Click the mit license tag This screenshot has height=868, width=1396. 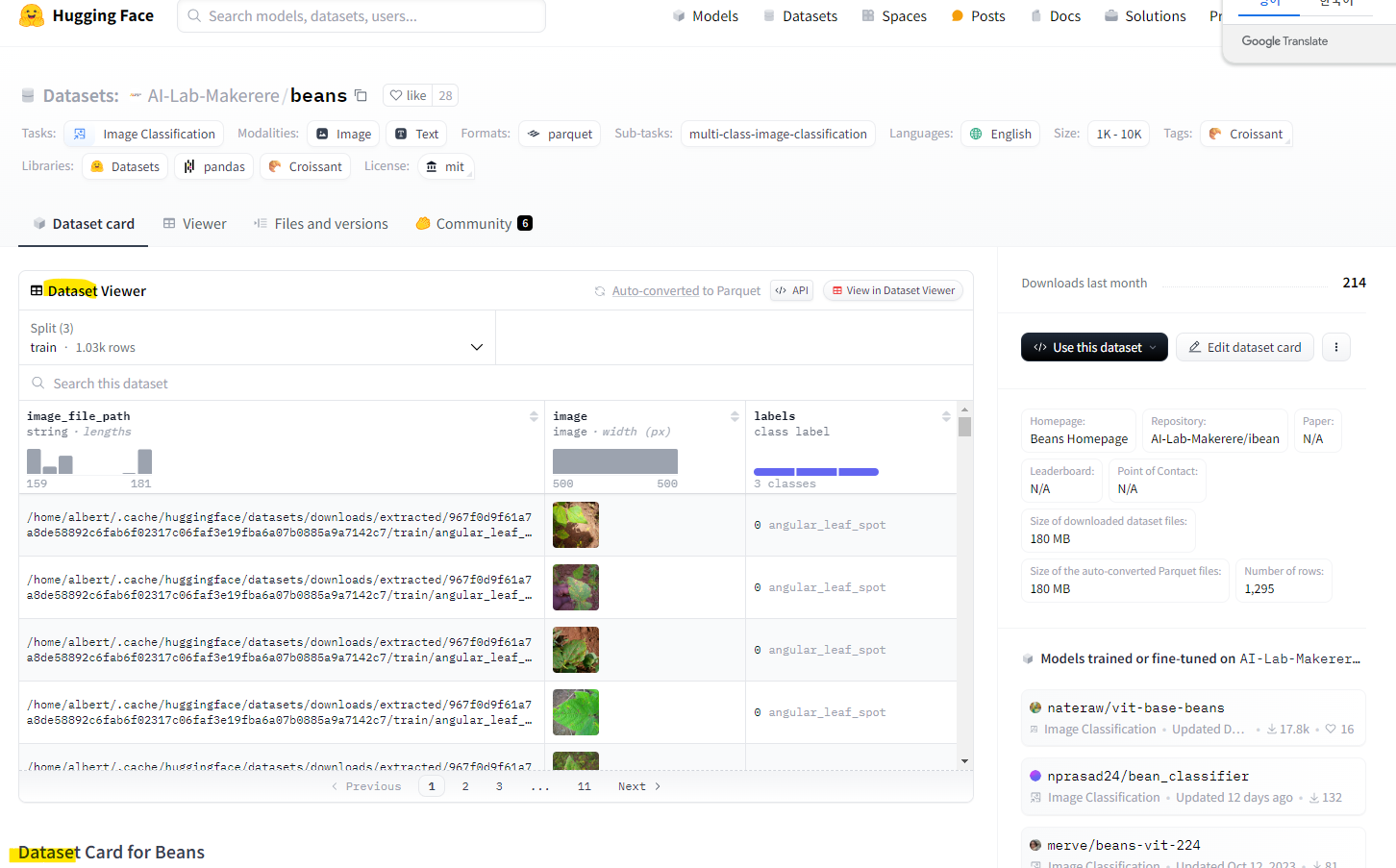pyautogui.click(x=445, y=166)
